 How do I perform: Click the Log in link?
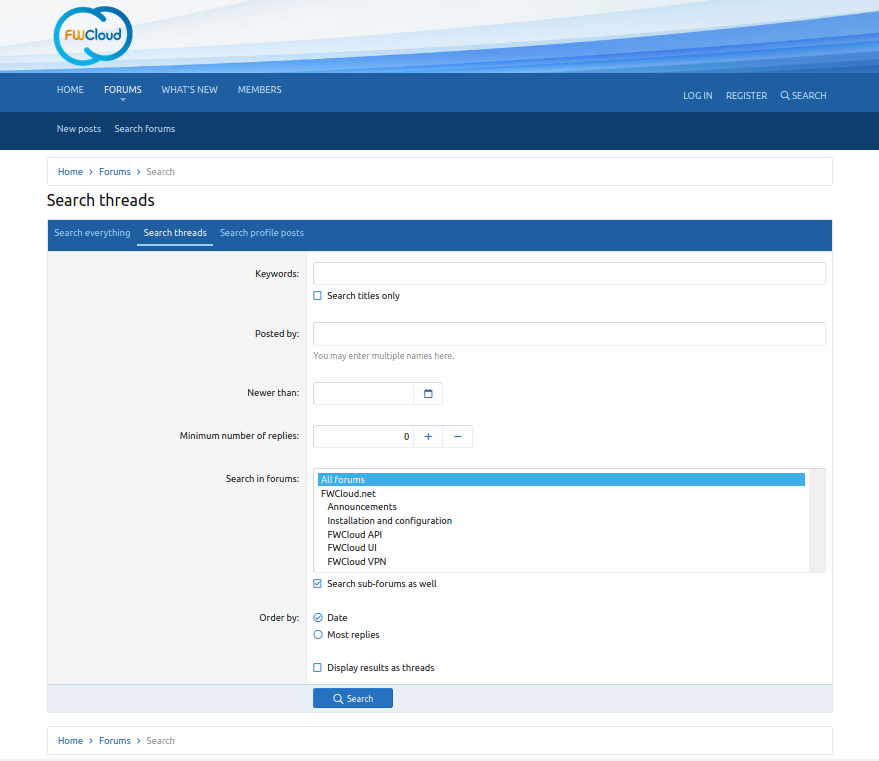(x=697, y=95)
